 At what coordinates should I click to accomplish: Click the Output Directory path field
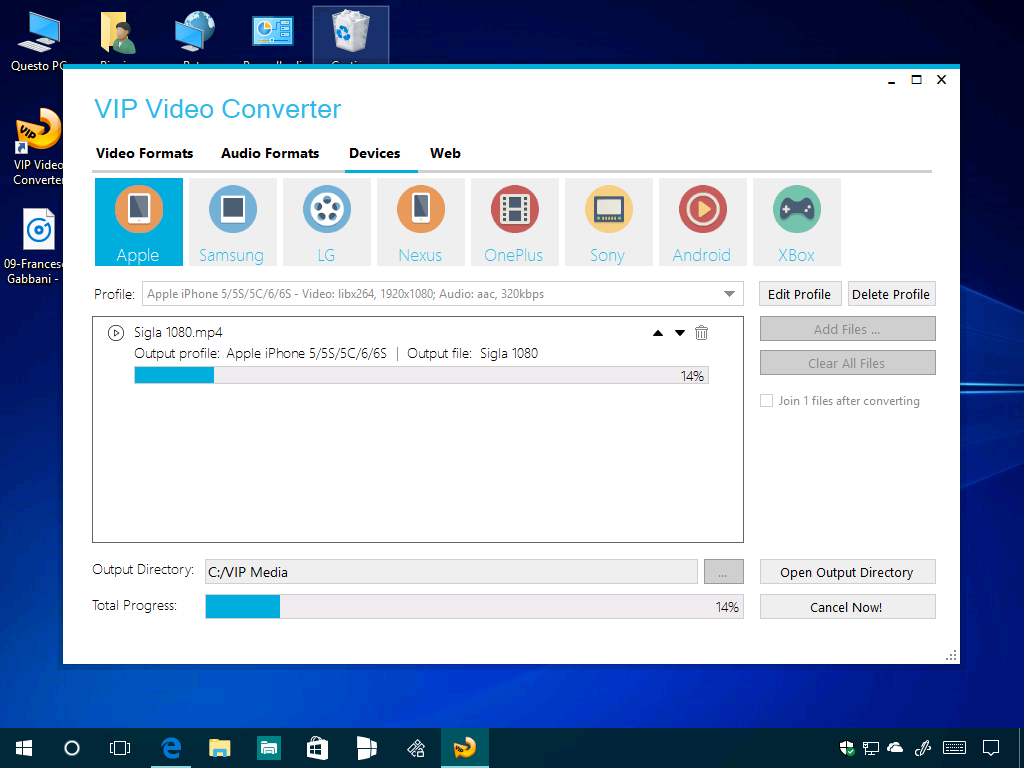click(x=451, y=572)
